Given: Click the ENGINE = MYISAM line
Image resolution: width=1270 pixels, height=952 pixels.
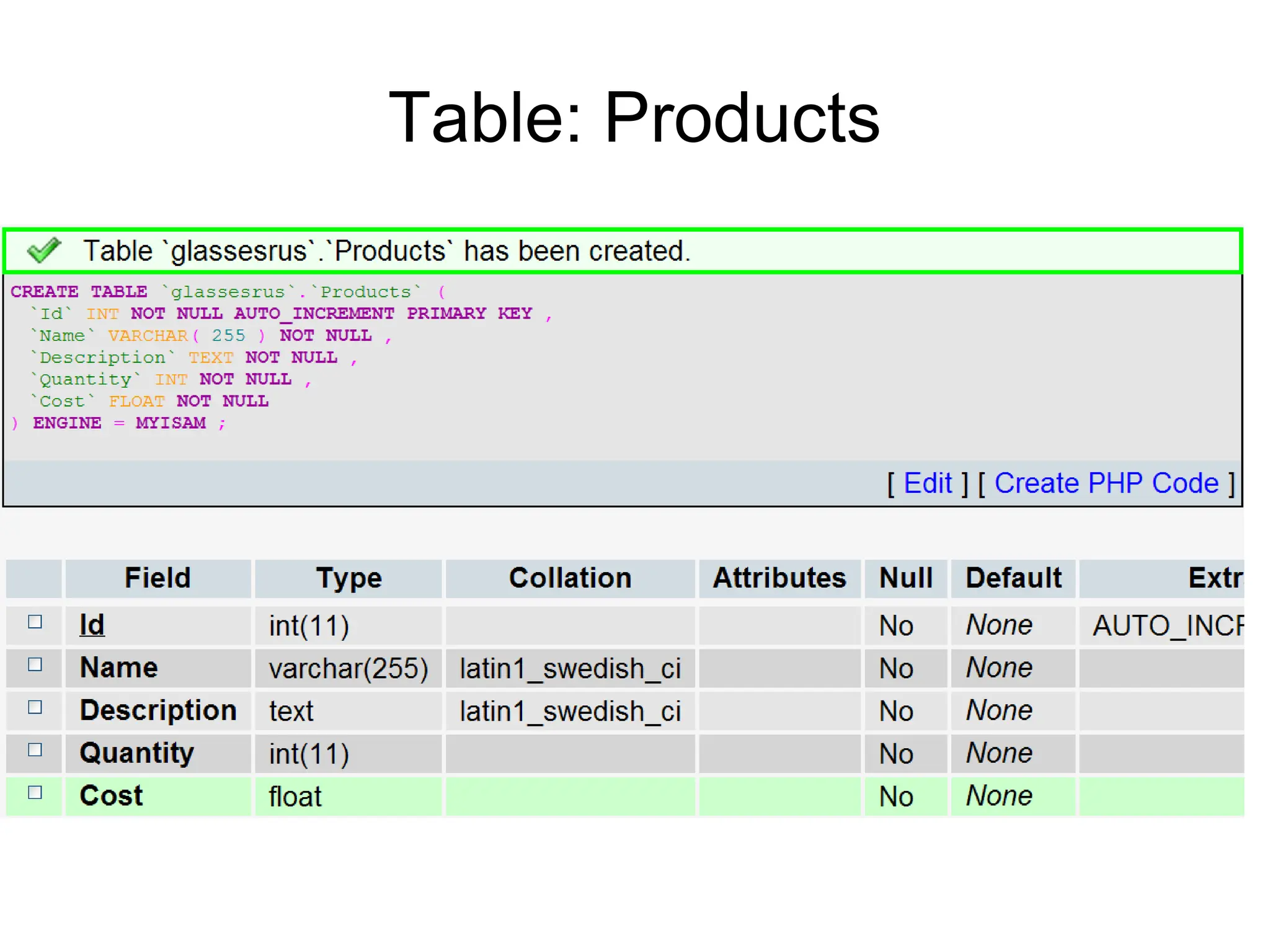Looking at the screenshot, I should tap(118, 423).
